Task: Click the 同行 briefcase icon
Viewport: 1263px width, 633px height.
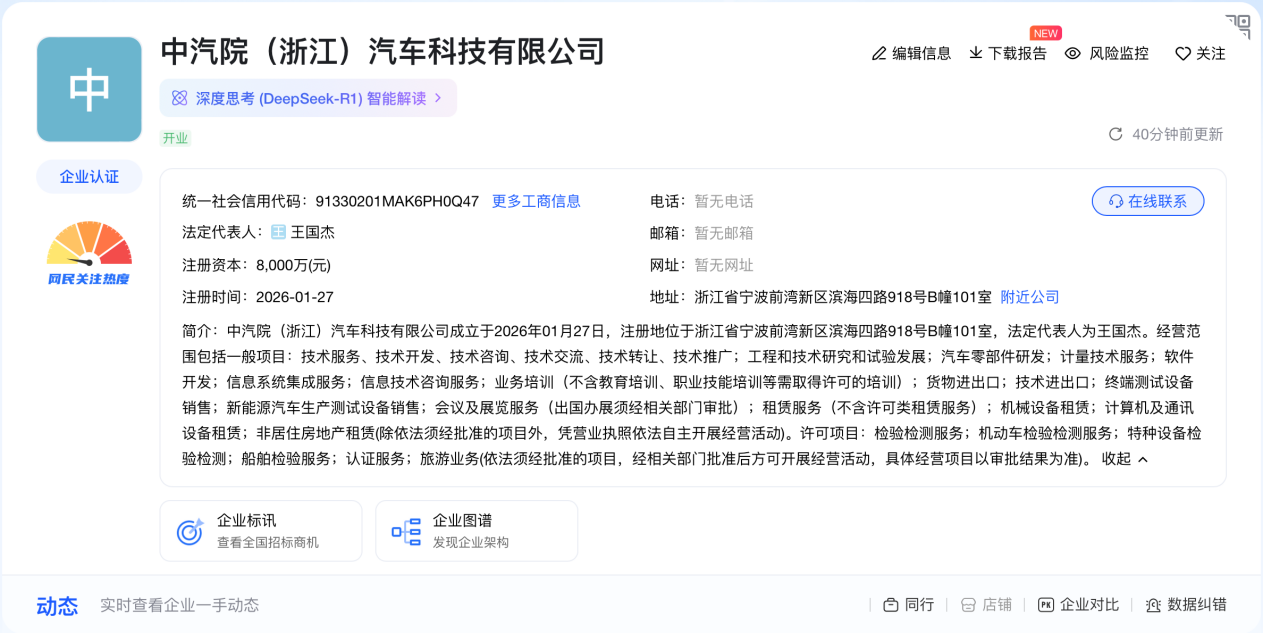Action: pos(890,605)
